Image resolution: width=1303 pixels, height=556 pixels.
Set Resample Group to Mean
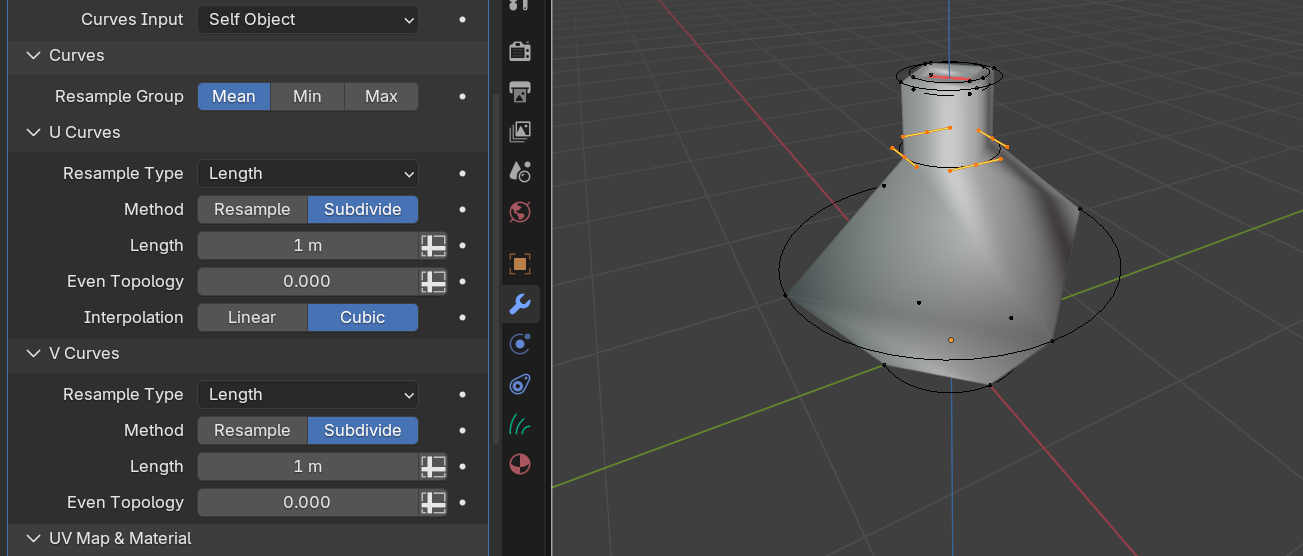point(234,96)
